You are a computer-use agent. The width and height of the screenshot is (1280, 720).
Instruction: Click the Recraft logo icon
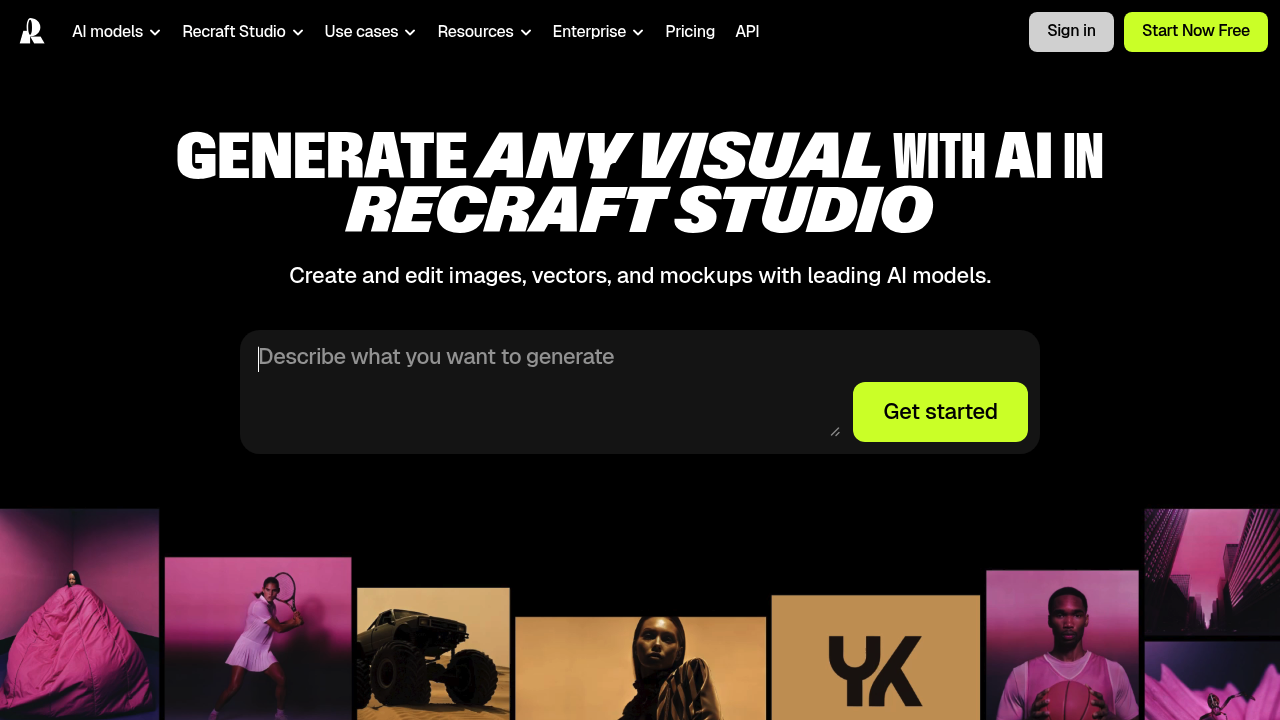coord(31,31)
